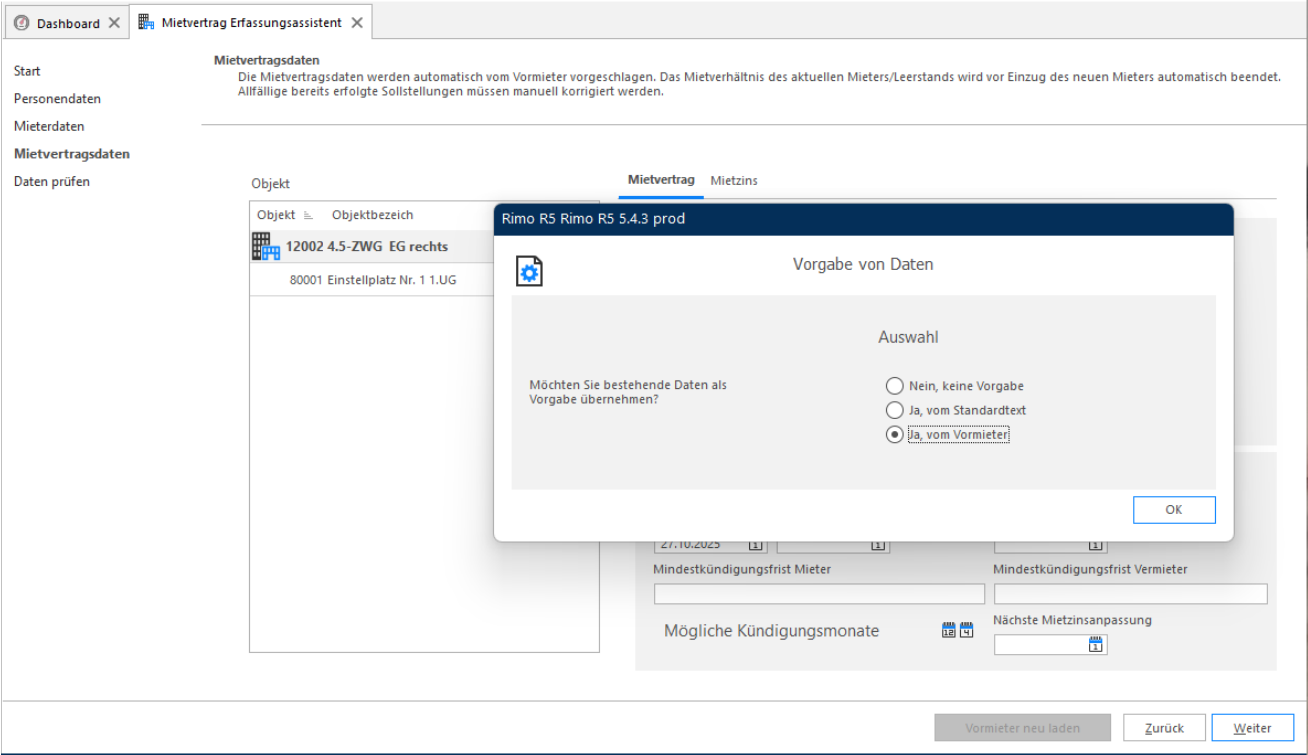This screenshot has height=755, width=1308.
Task: Close the Mietvertrag Erfassungsassistent tab
Action: pos(357,23)
